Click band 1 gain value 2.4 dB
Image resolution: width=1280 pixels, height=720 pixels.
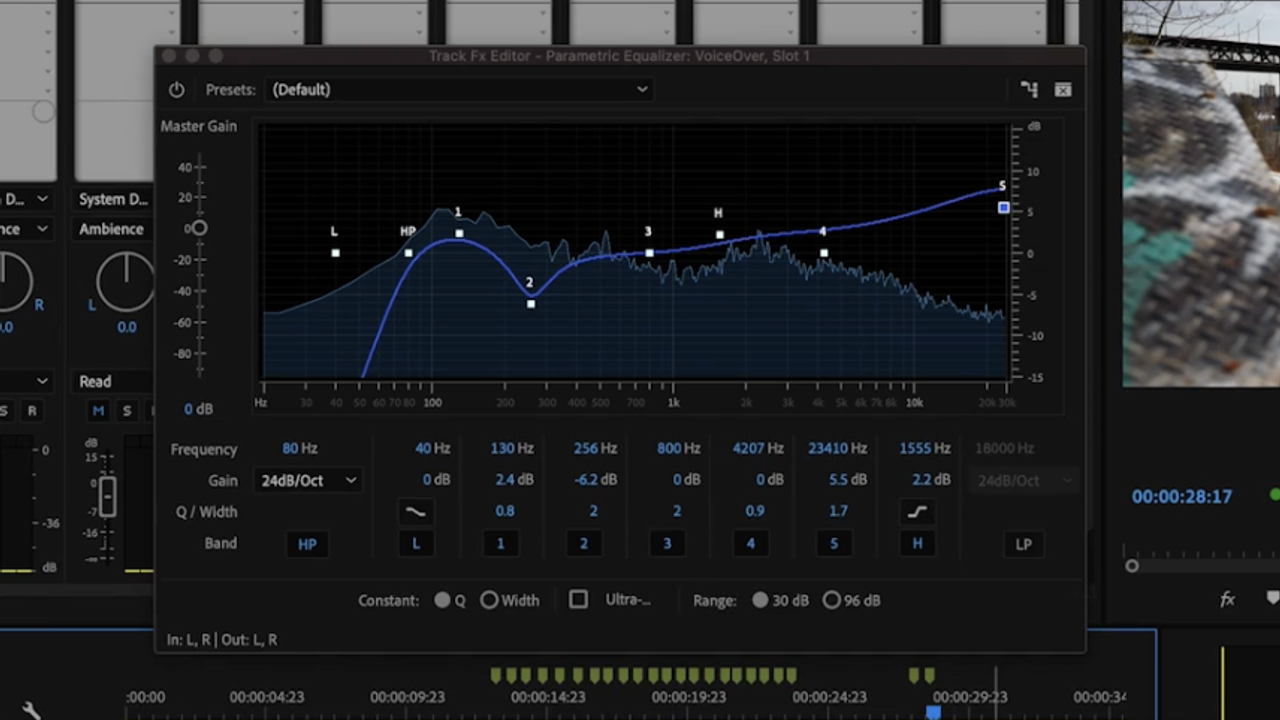515,480
